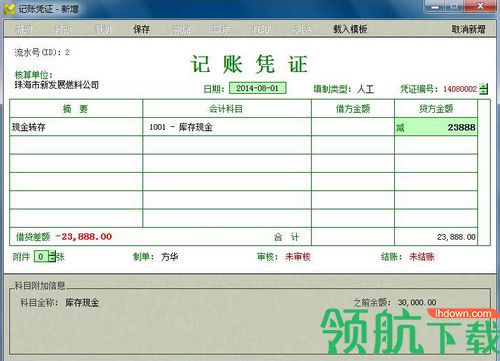This screenshot has width=500, height=361.
Task: Click the 未结账 closing status
Action: (x=422, y=257)
